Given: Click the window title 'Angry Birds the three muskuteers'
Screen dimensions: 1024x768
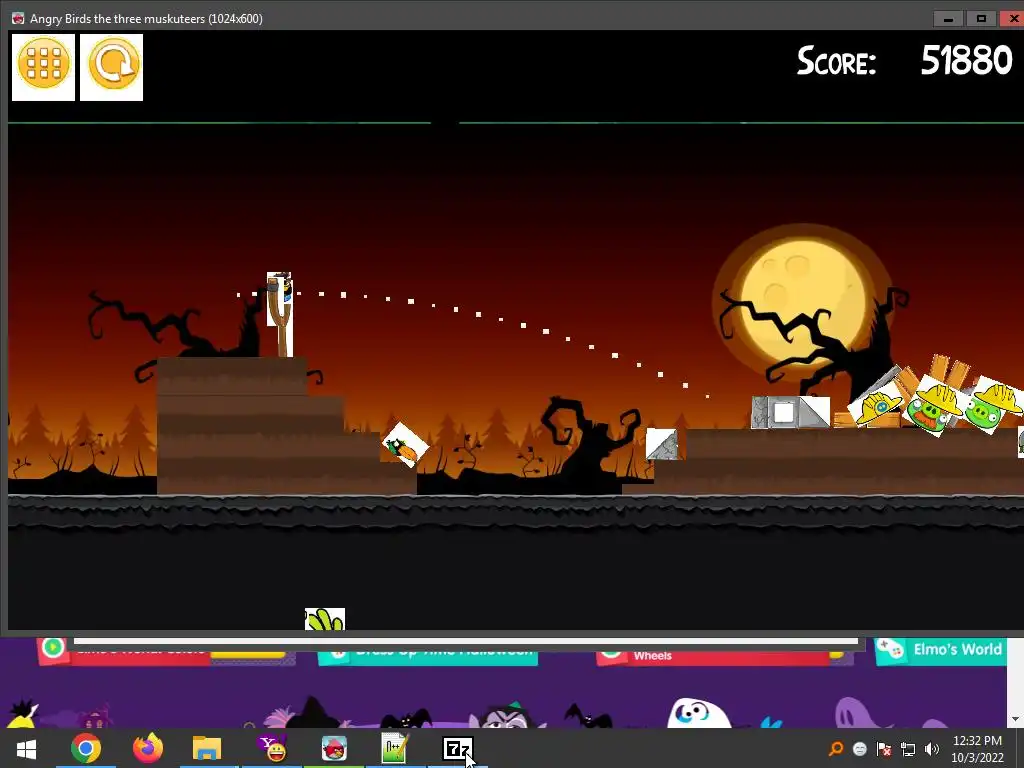Looking at the screenshot, I should pyautogui.click(x=146, y=18).
